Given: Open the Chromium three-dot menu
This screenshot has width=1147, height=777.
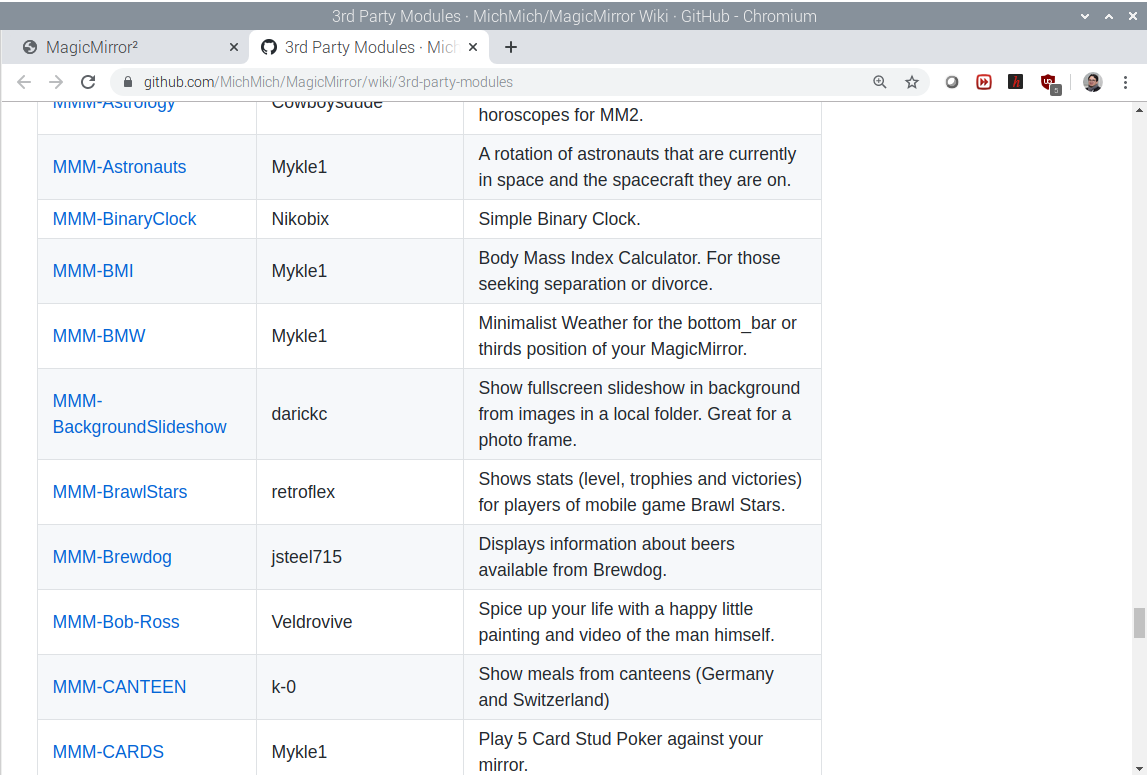Looking at the screenshot, I should click(1125, 82).
